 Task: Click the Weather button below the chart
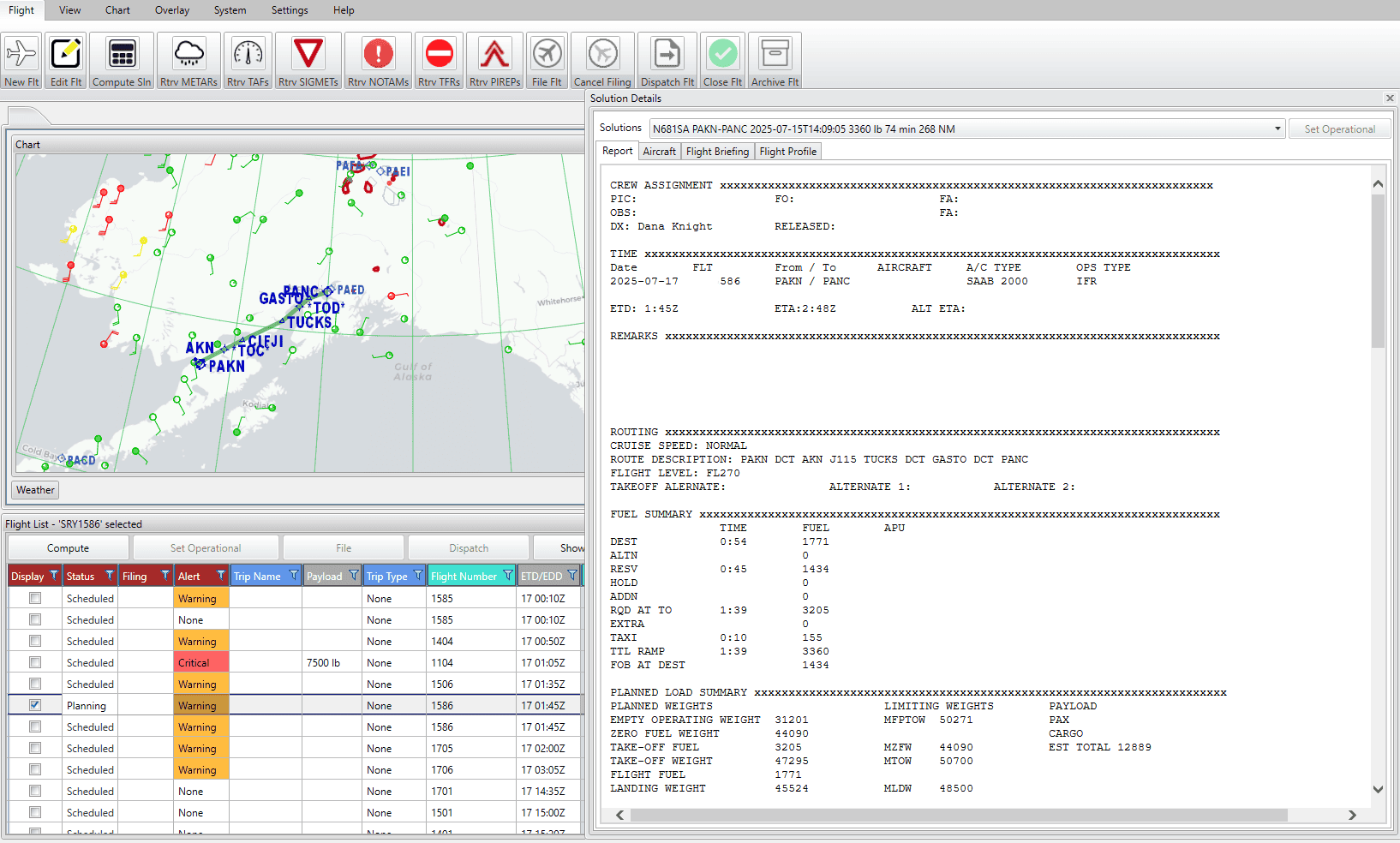[x=34, y=489]
